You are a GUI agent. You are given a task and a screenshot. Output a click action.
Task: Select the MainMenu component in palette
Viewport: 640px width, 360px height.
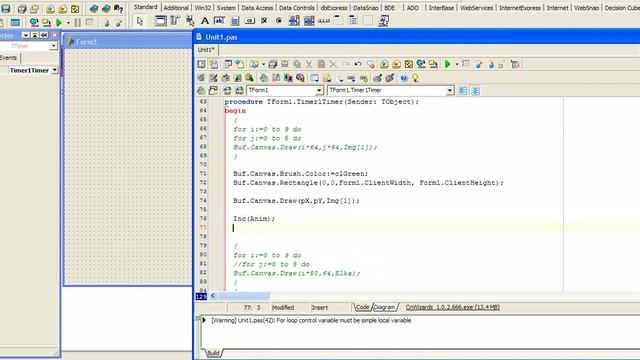click(175, 21)
